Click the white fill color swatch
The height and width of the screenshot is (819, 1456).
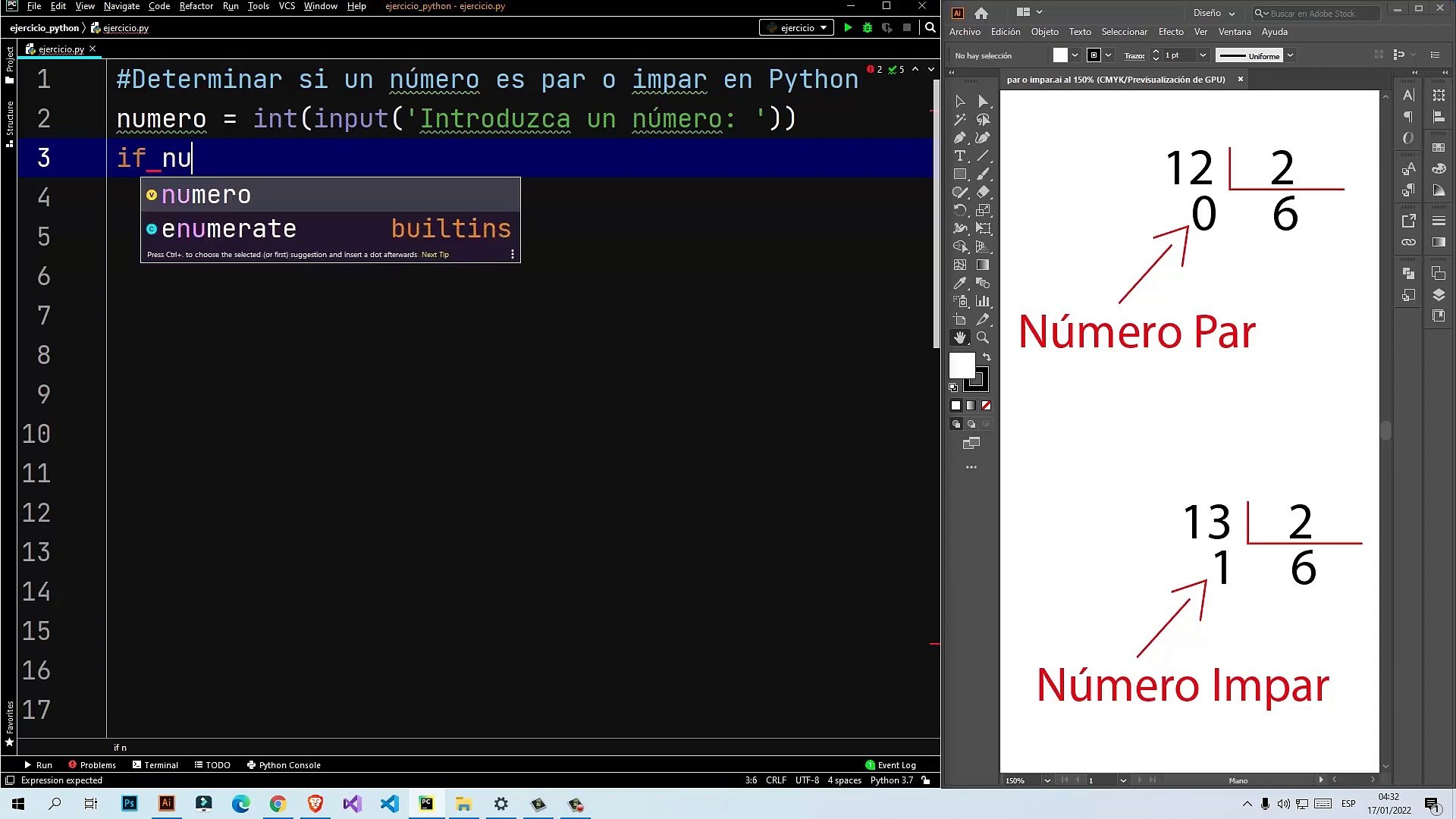pyautogui.click(x=962, y=366)
